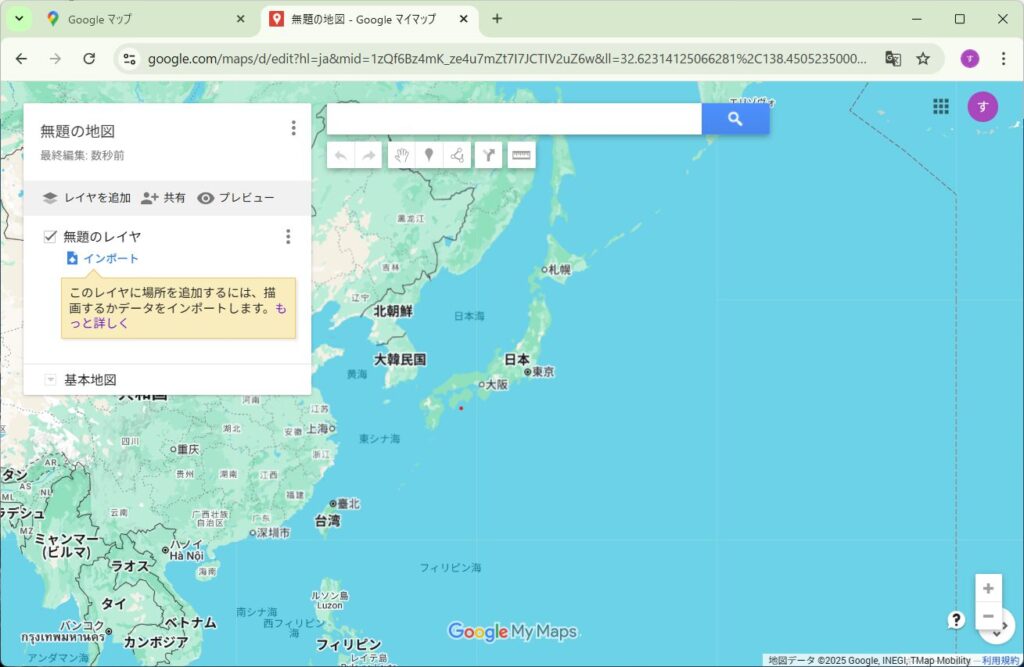Screen dimensions: 1024x667
Task: Click the 大阪 label on the map
Action: pos(496,384)
